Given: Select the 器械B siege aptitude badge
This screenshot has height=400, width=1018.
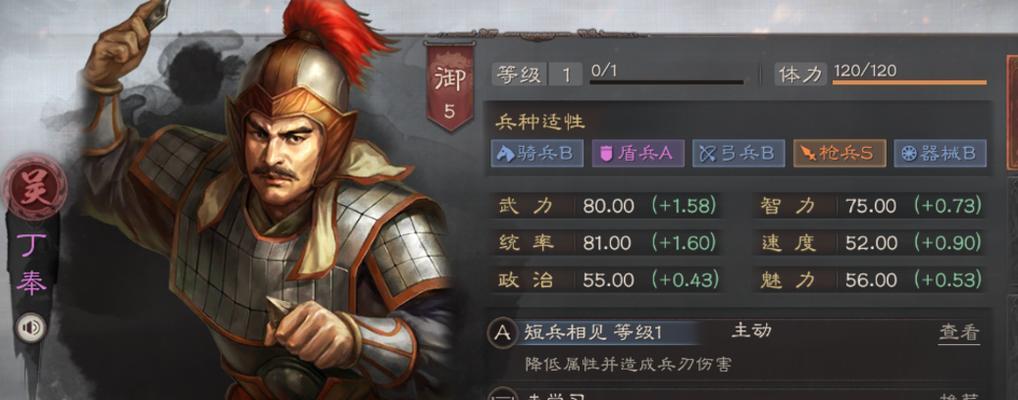Looking at the screenshot, I should tap(940, 153).
